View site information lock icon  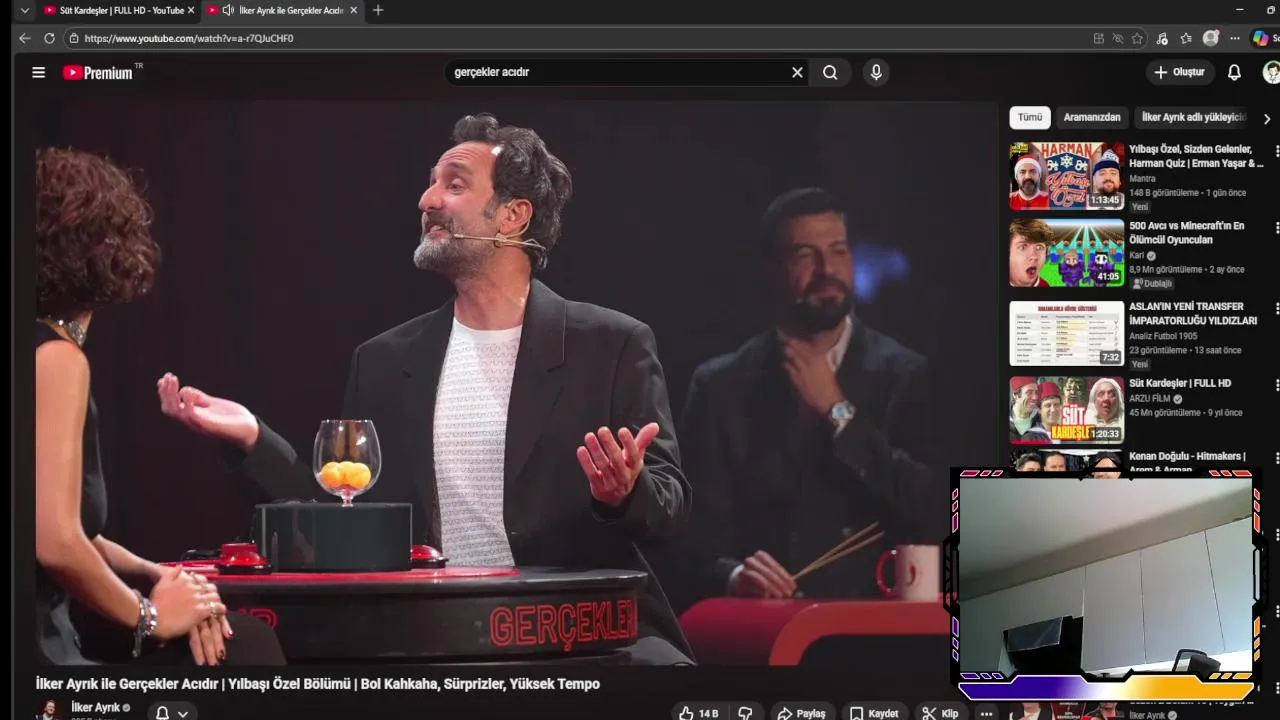(73, 38)
